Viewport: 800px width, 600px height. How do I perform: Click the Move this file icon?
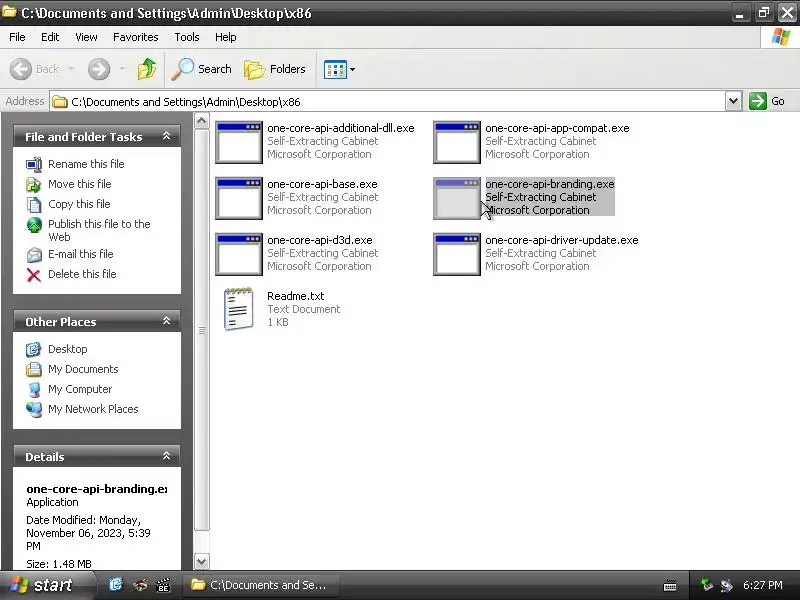(34, 184)
